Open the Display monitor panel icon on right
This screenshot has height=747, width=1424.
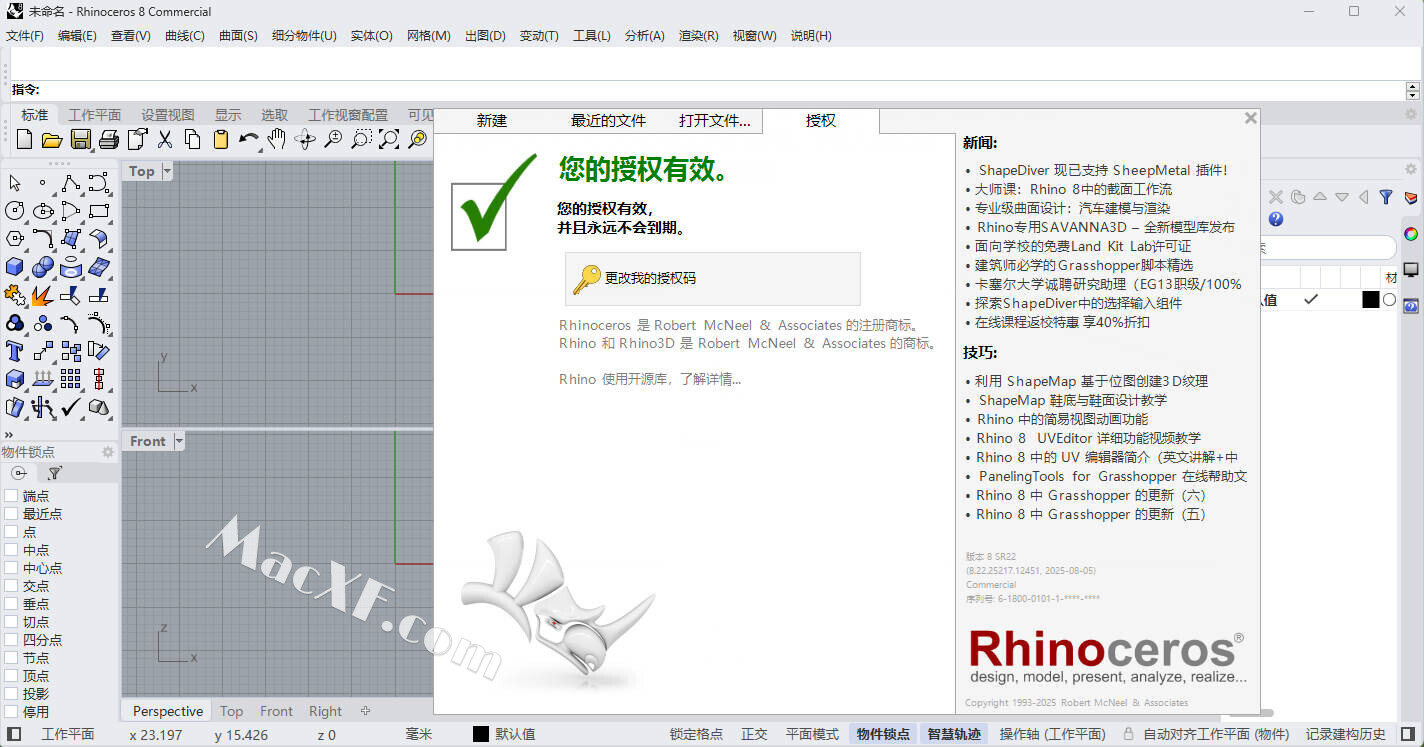click(1411, 270)
